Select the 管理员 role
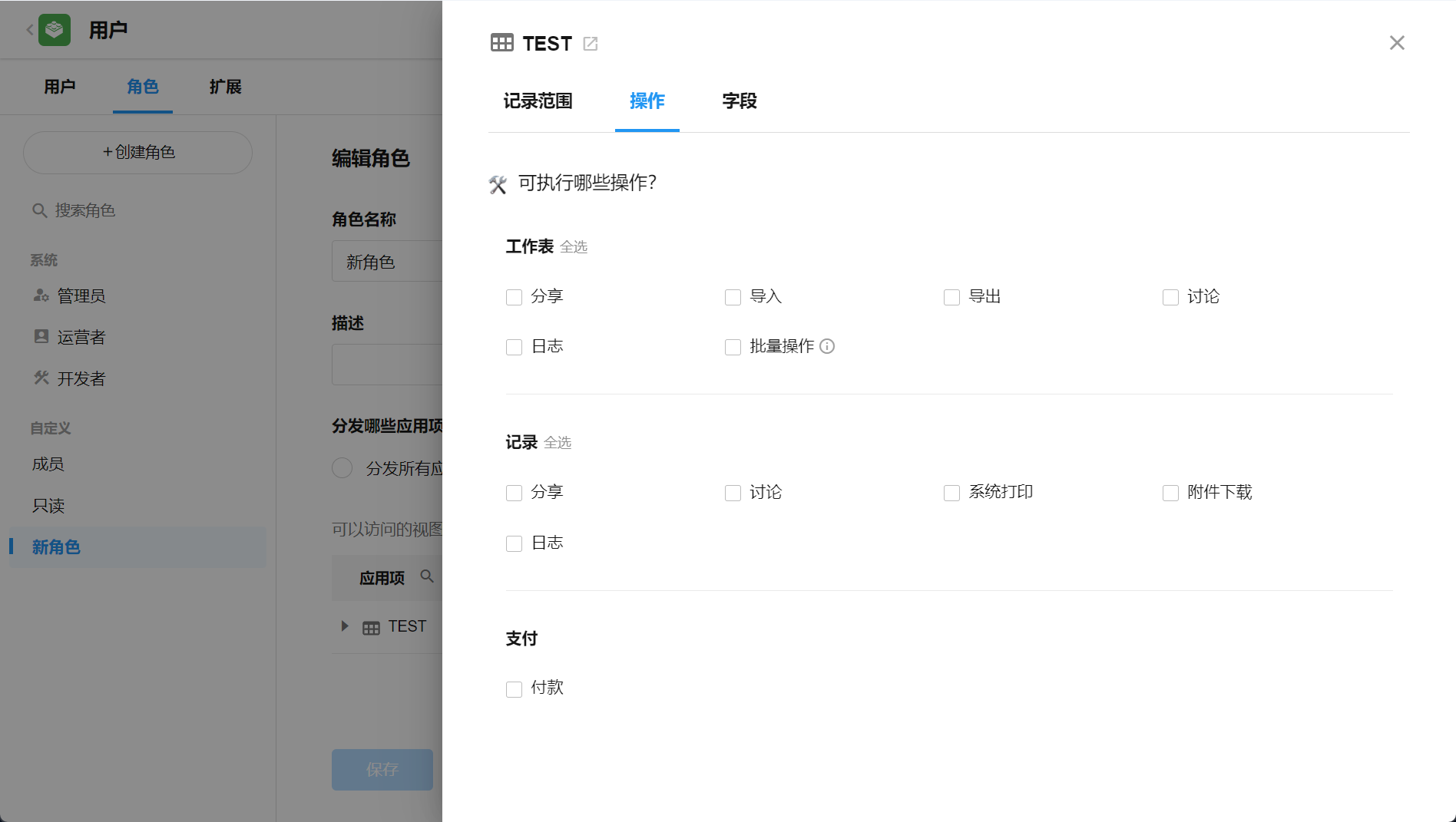This screenshot has height=822, width=1456. pos(81,295)
